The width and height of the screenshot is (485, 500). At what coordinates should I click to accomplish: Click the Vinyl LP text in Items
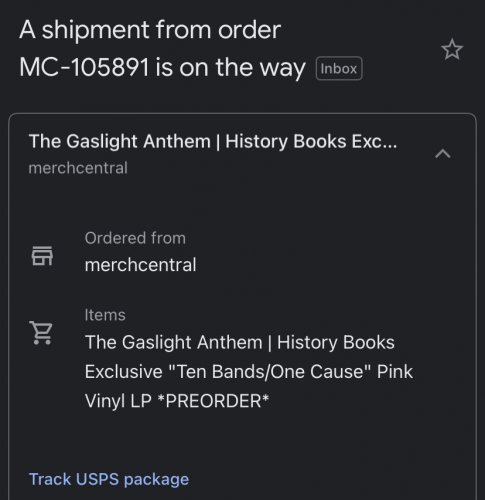(118, 401)
